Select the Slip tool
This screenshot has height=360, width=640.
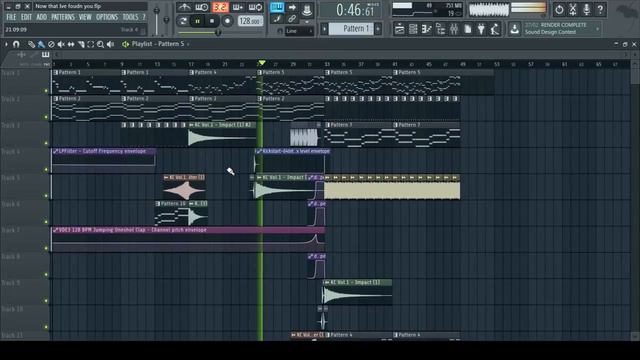coord(71,44)
